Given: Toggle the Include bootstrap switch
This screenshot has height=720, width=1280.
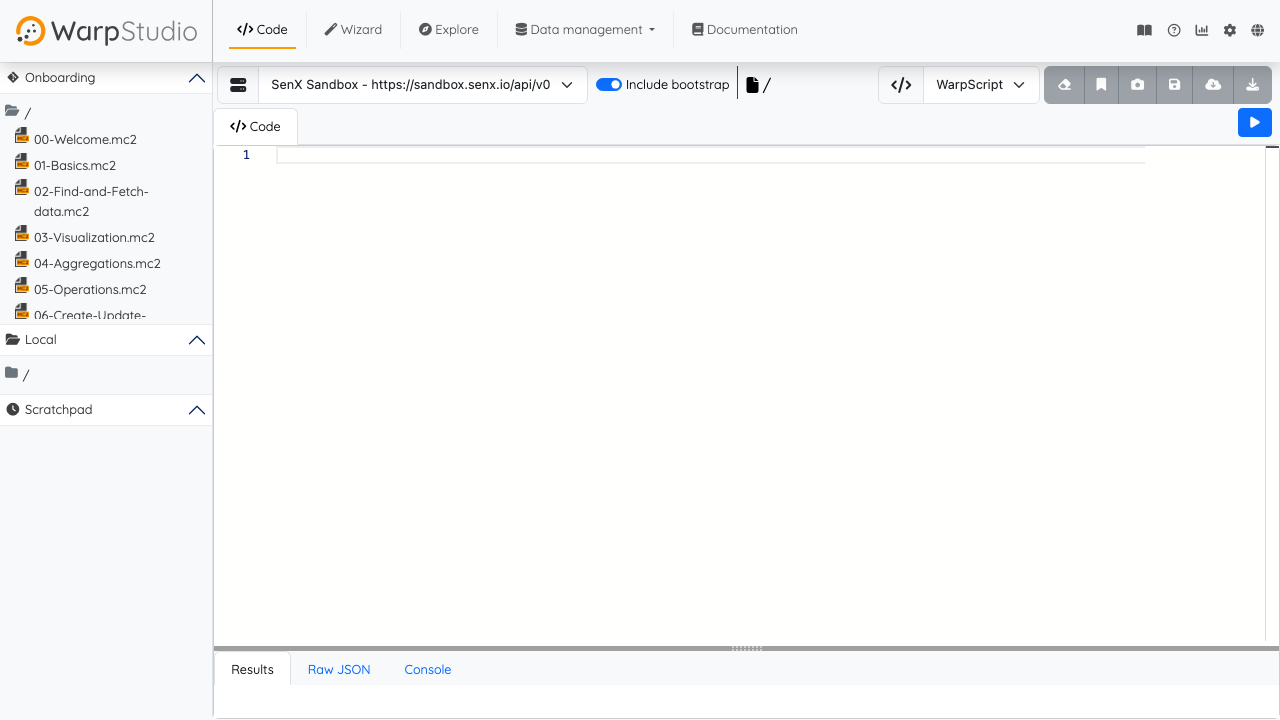Looking at the screenshot, I should [x=609, y=85].
